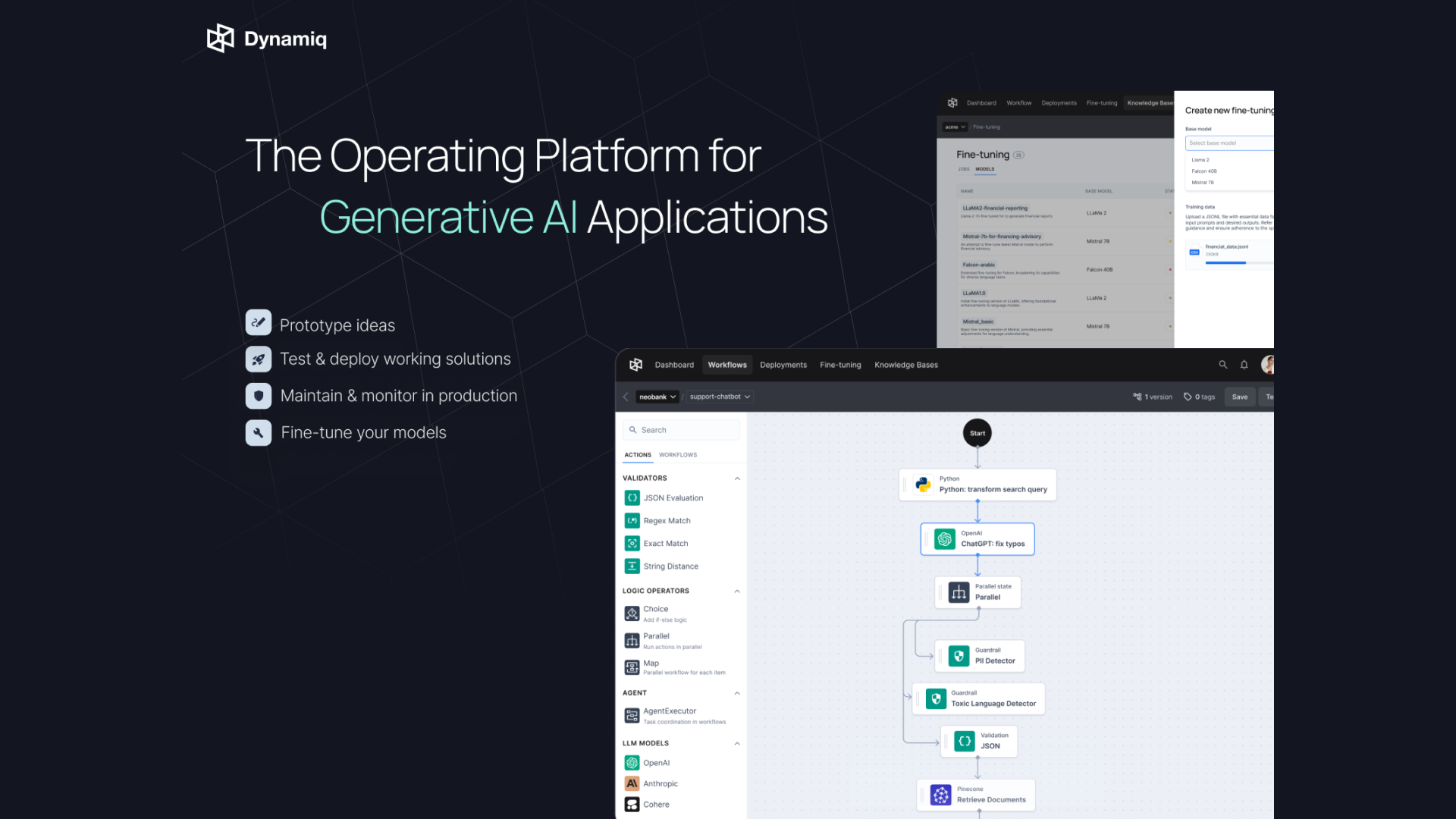Click the rocket icon beside Test & deploy
This screenshot has width=1456, height=819.
[x=259, y=359]
